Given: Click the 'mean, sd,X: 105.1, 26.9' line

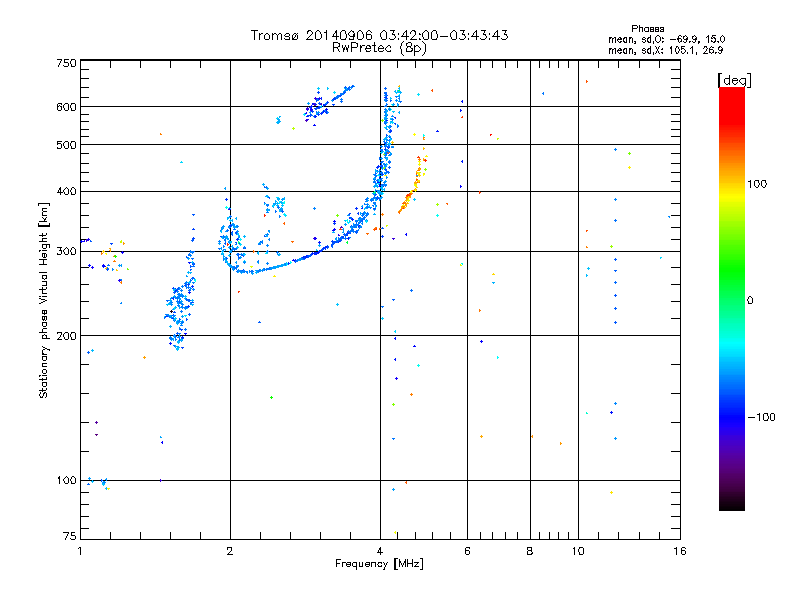Looking at the screenshot, I should pos(665,50).
